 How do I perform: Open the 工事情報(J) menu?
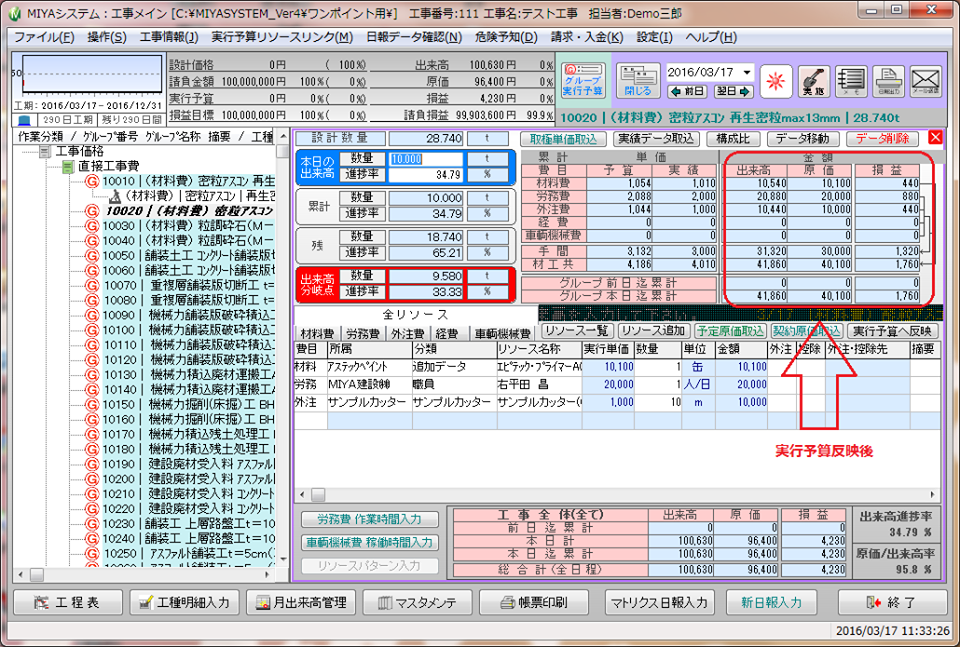169,37
